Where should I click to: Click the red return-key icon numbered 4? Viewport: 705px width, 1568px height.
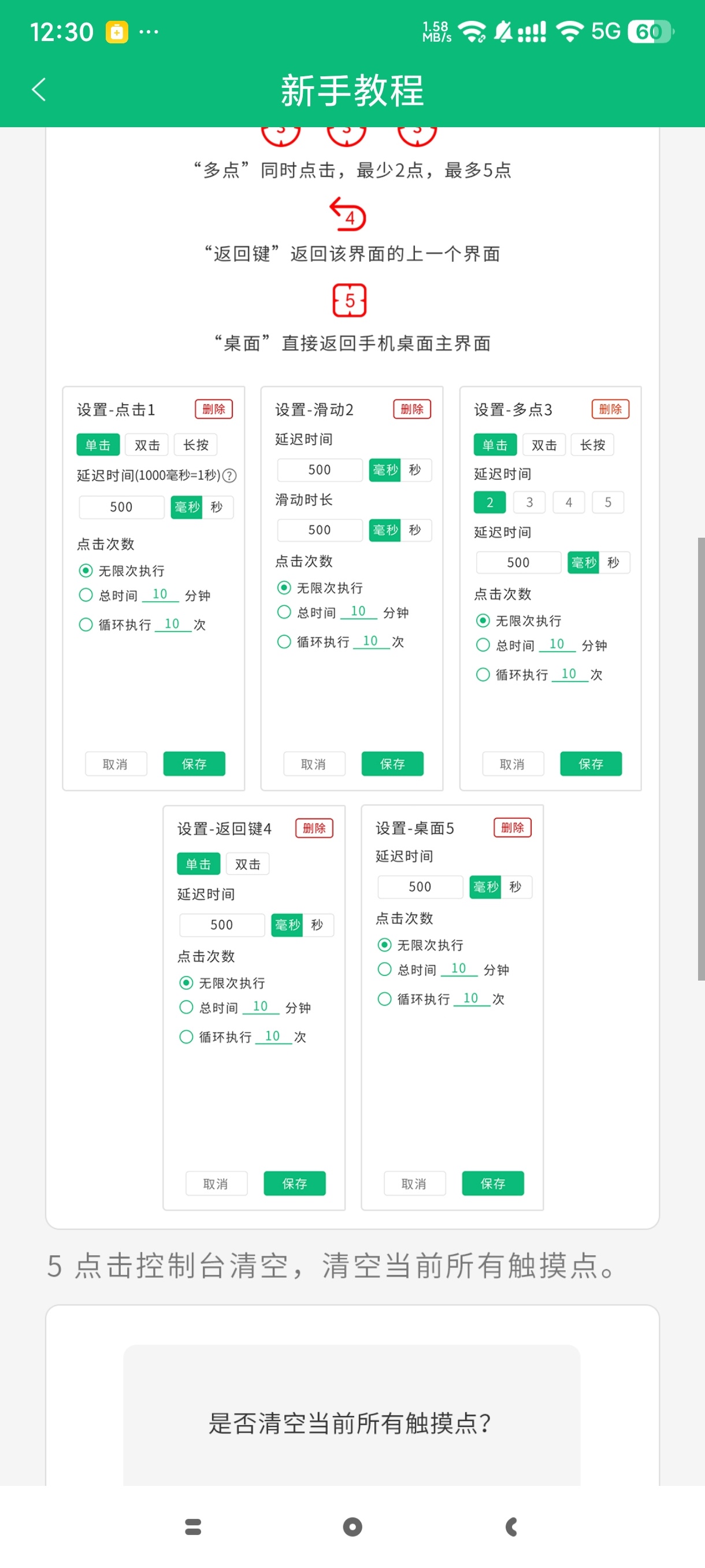point(348,214)
